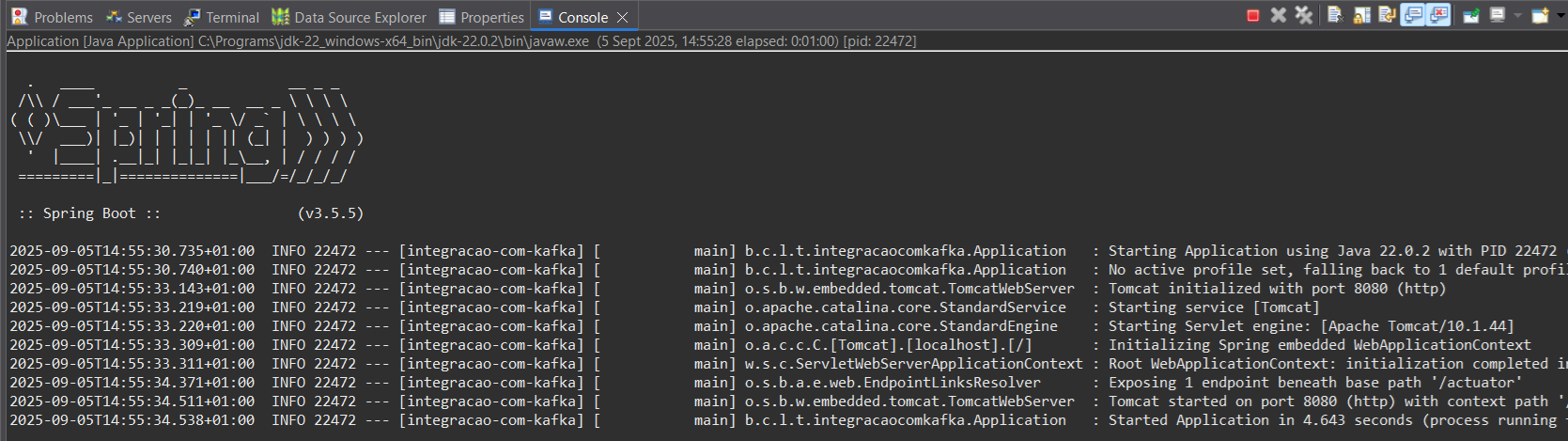1568x441 pixels.
Task: Clear the console output
Action: [x=1335, y=15]
